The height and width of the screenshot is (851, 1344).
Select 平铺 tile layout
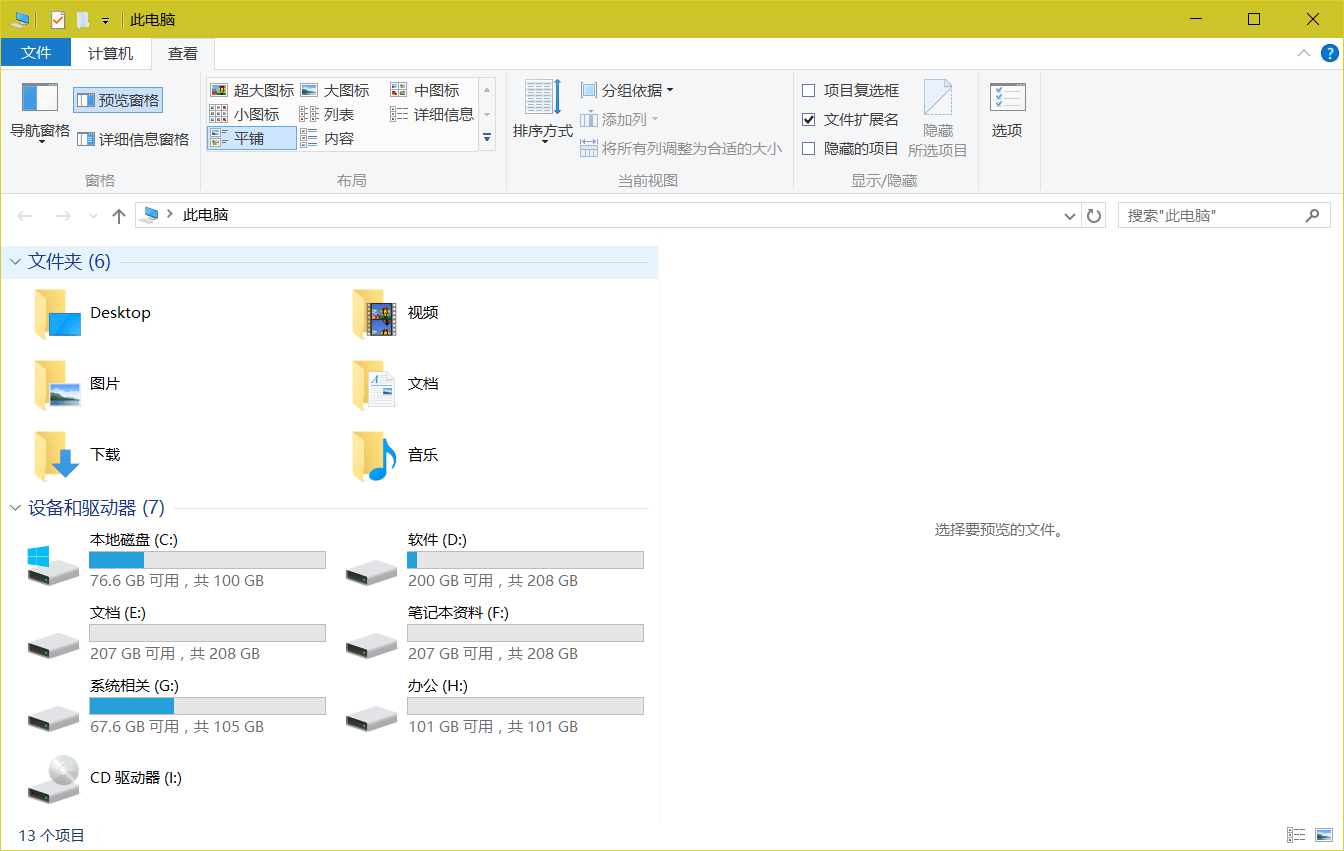click(252, 138)
